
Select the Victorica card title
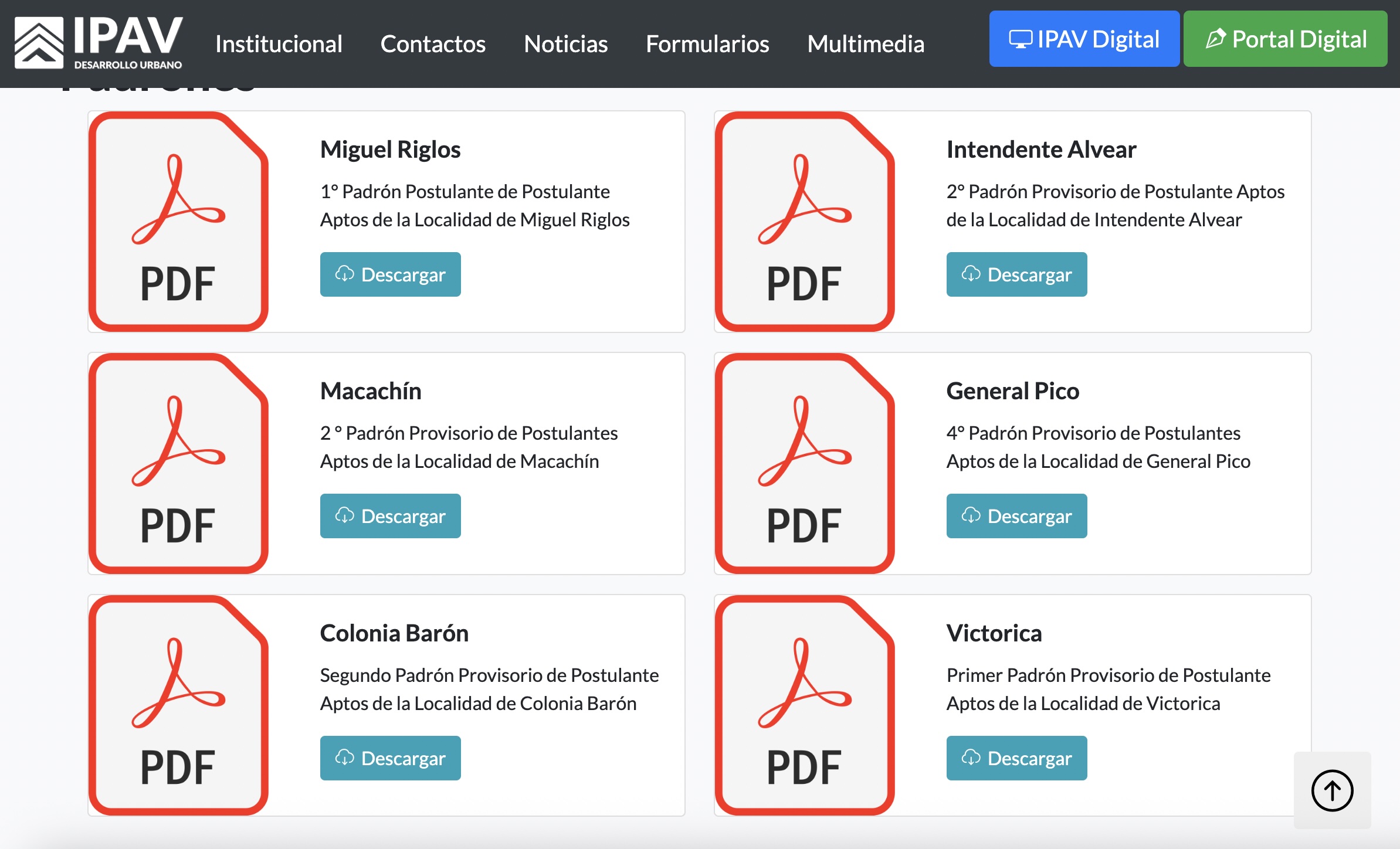point(994,633)
